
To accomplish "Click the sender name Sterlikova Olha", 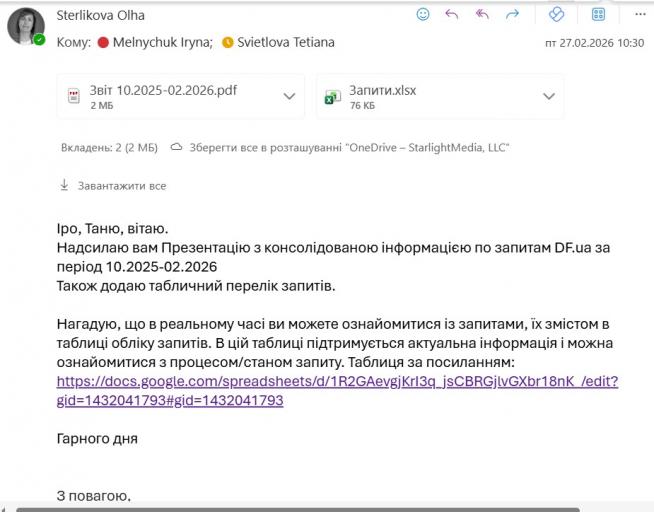I will tap(101, 15).
